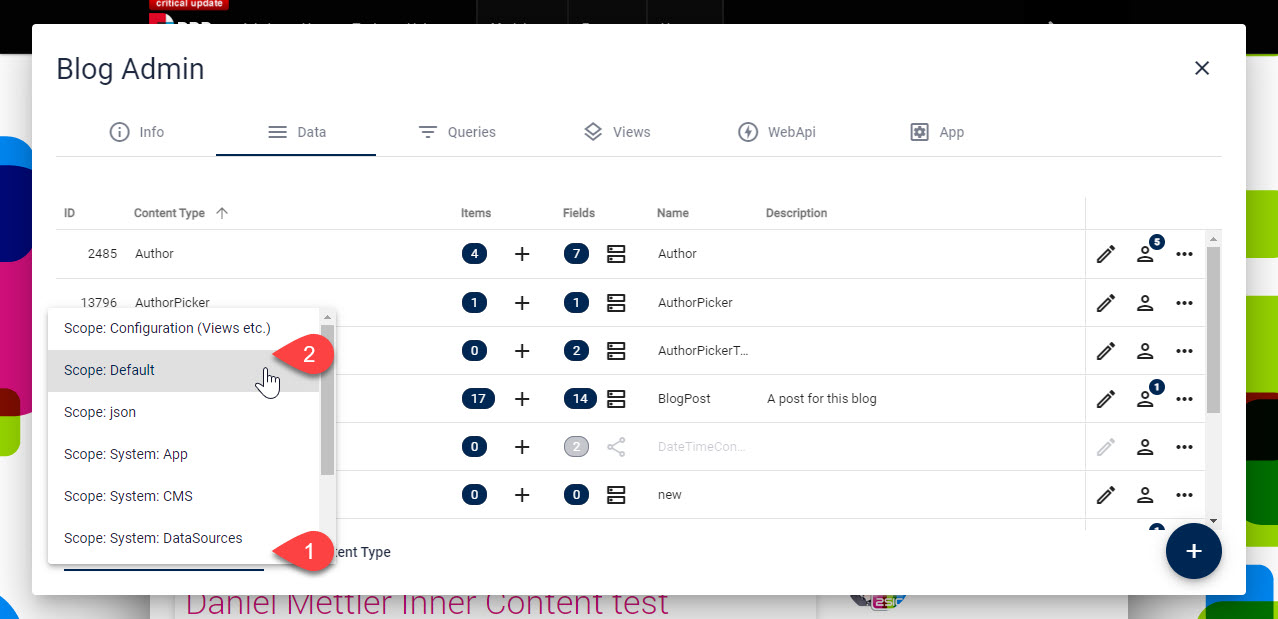Add new item to Author content type
The width and height of the screenshot is (1278, 619).
pos(522,254)
